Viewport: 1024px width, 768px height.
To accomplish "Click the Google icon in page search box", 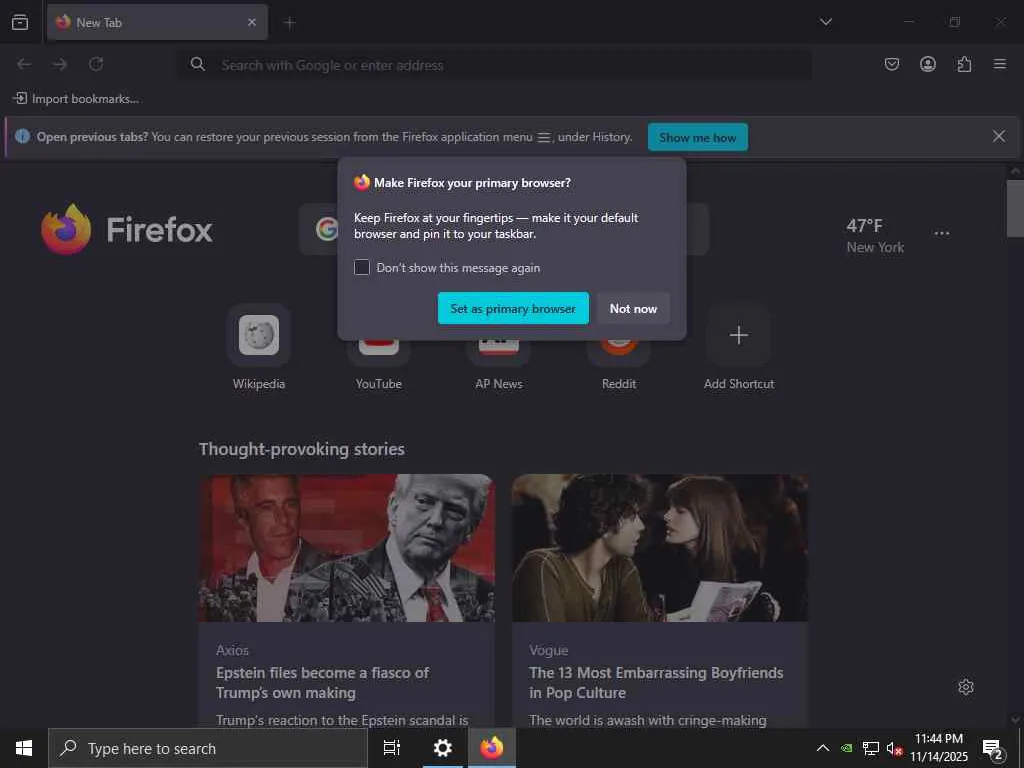I will [x=327, y=229].
